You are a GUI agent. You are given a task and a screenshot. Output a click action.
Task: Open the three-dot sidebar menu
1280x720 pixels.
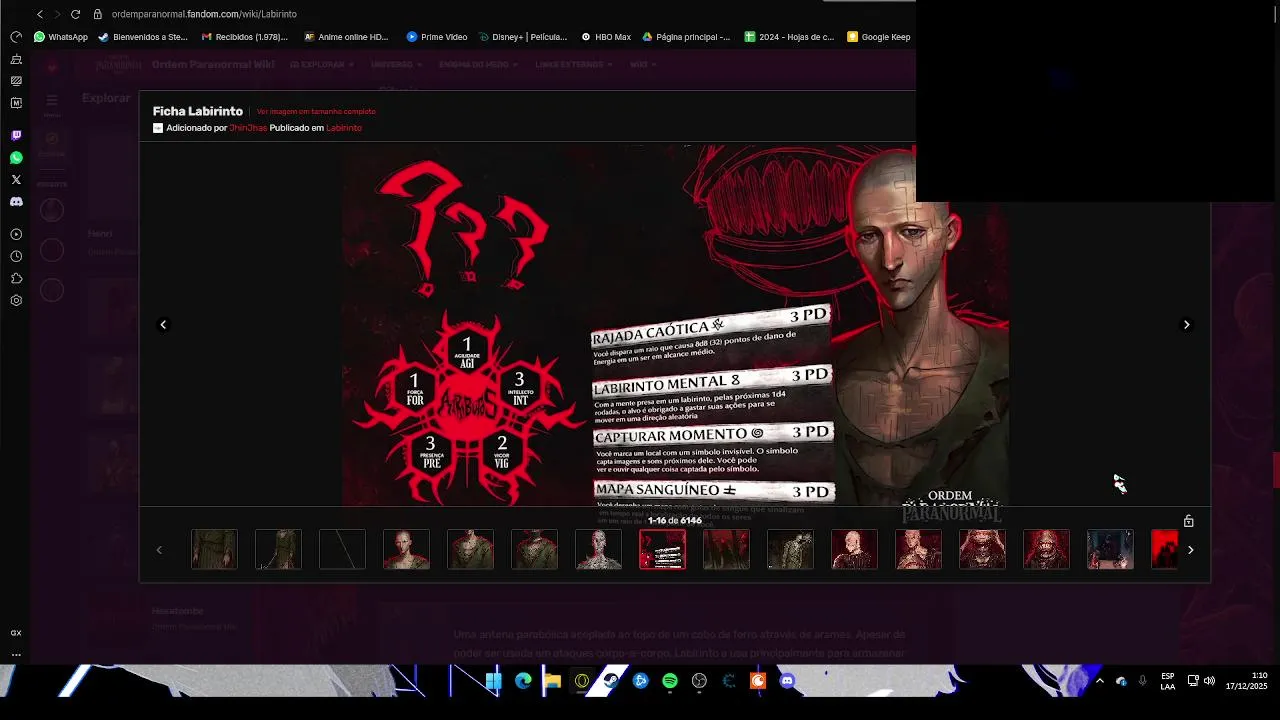coord(16,655)
